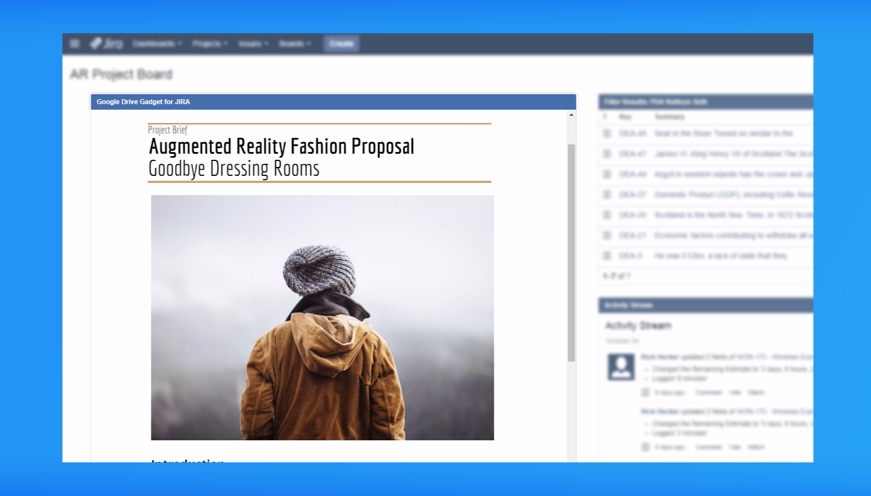Click the Goodbye Dressing Rooms subtitle
871x496 pixels.
(234, 168)
